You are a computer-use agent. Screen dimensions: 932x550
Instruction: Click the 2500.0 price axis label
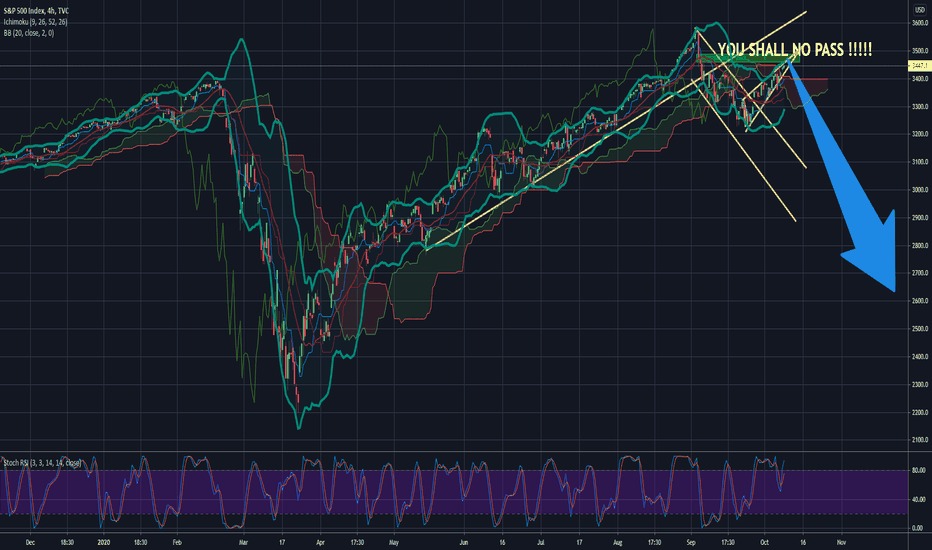tap(920, 329)
